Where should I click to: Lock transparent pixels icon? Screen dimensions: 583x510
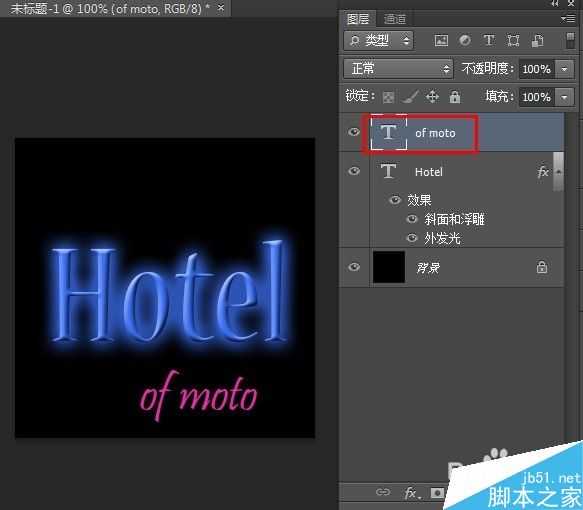389,98
